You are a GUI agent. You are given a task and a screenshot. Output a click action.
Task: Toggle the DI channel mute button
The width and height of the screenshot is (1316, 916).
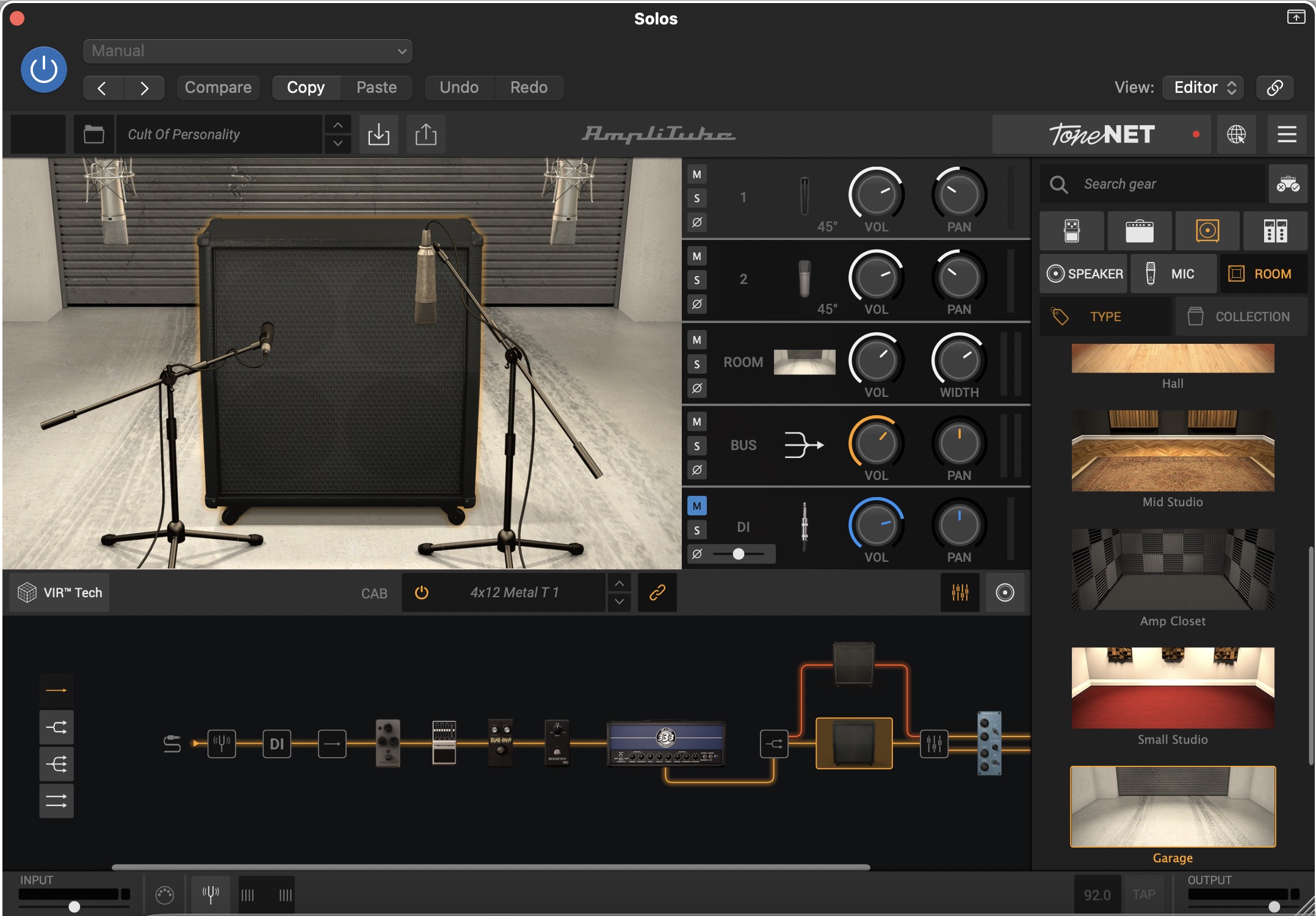[696, 506]
